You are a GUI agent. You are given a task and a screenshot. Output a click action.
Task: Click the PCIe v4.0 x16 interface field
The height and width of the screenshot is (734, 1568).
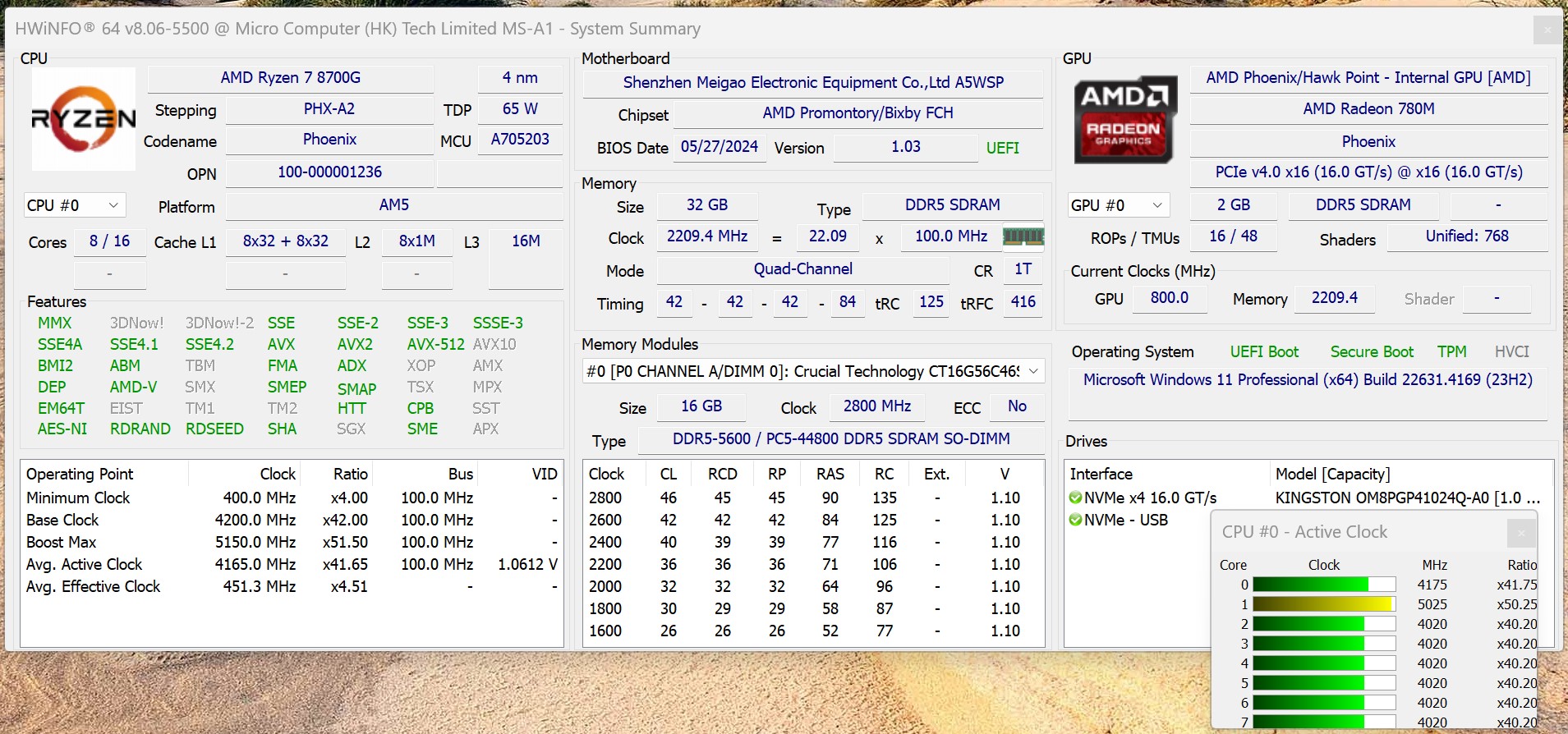coord(1368,172)
